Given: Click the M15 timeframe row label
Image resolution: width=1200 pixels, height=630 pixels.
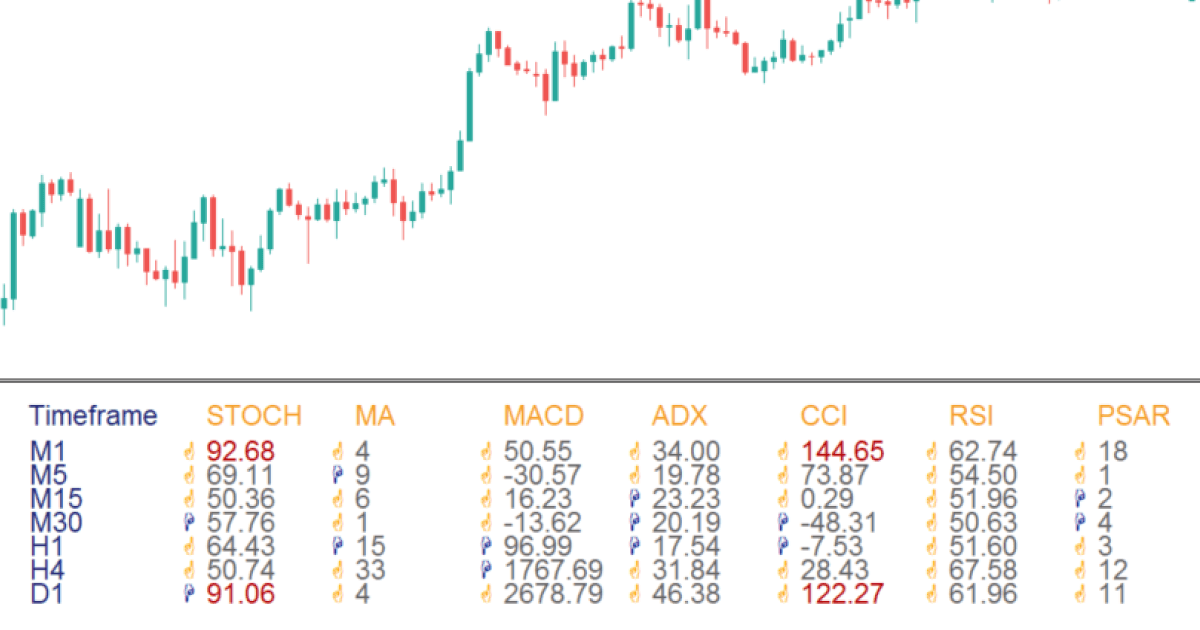Looking at the screenshot, I should [56, 500].
